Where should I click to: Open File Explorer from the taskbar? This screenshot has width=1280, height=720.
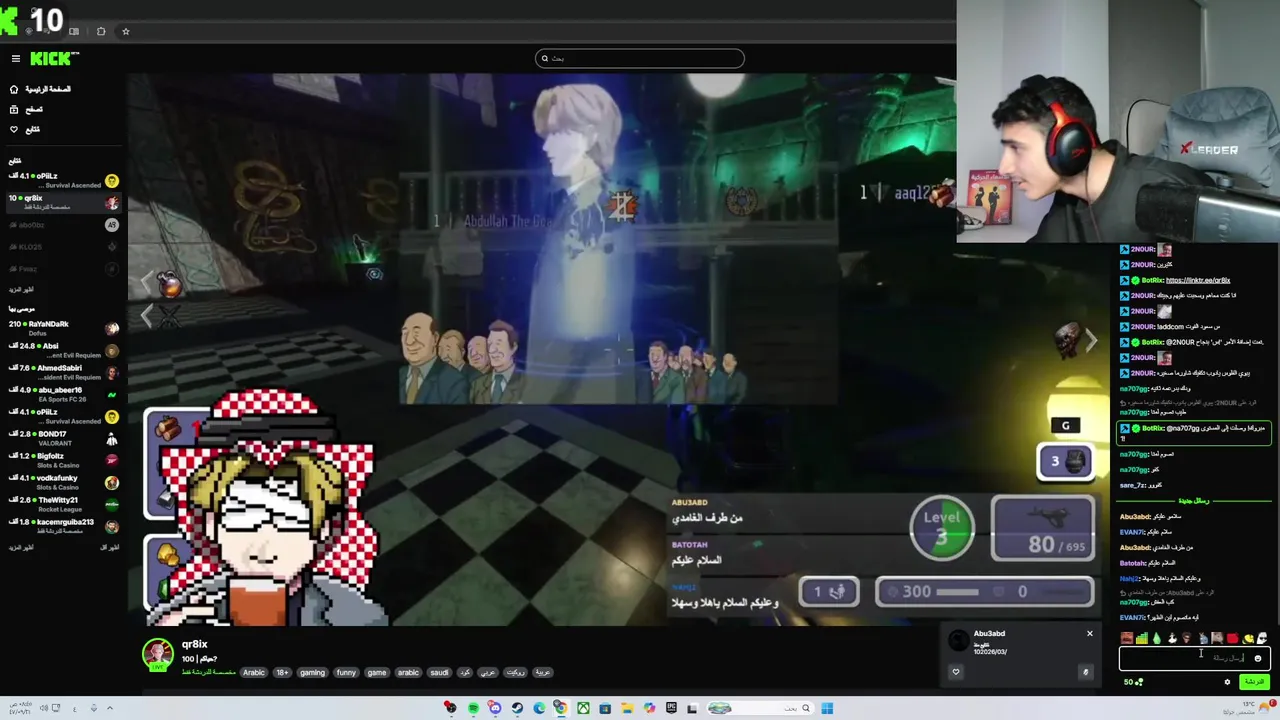627,708
